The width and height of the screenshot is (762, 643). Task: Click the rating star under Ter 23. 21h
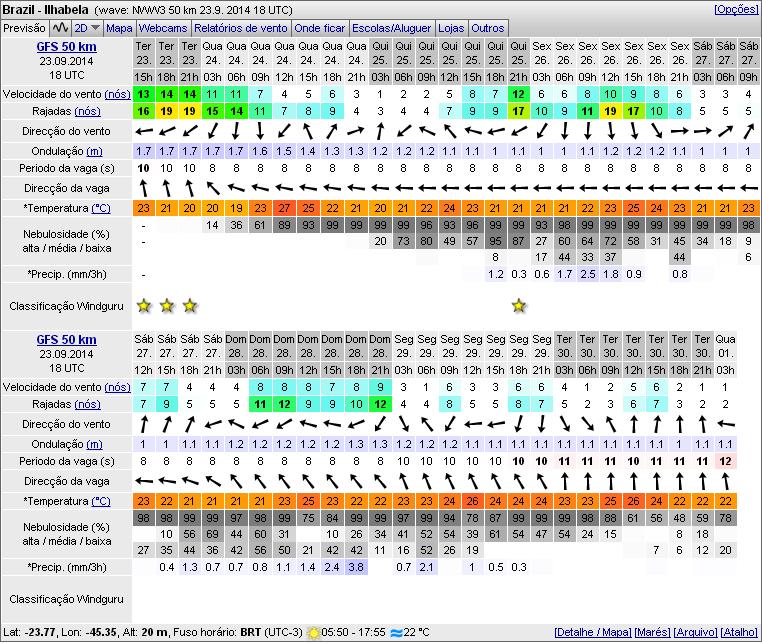(x=190, y=306)
